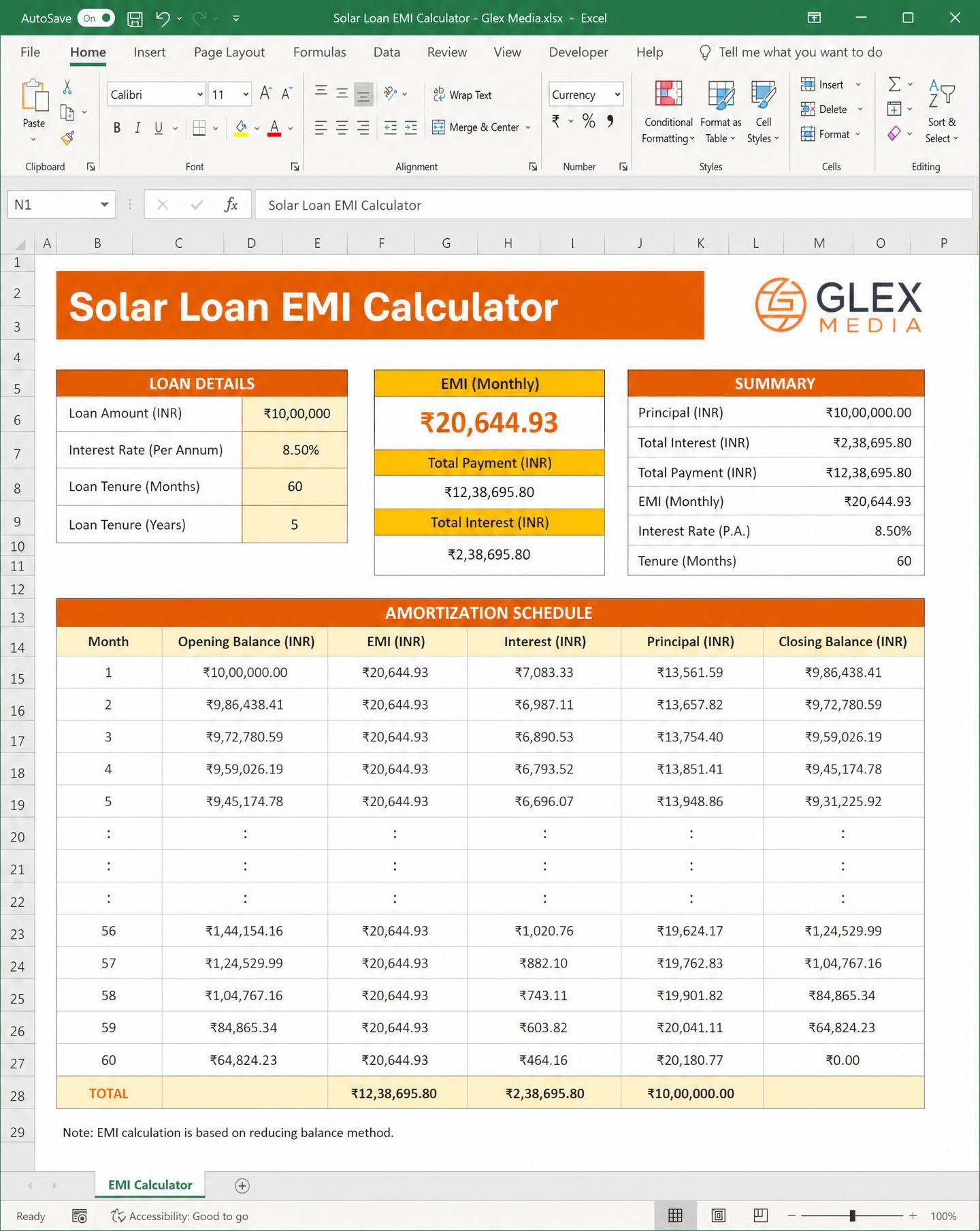Click the Paste clipboard icon
Viewport: 980px width, 1231px height.
click(x=34, y=95)
